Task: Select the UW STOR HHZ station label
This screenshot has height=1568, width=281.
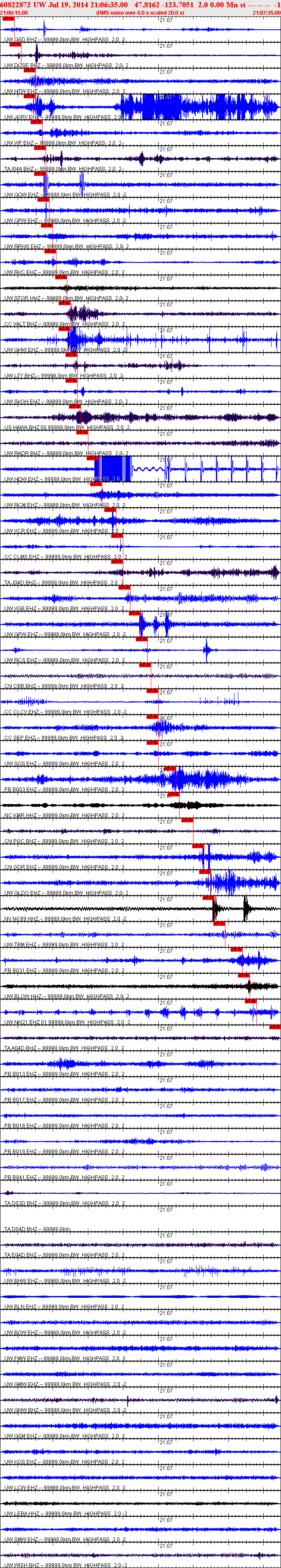Action: (x=66, y=298)
